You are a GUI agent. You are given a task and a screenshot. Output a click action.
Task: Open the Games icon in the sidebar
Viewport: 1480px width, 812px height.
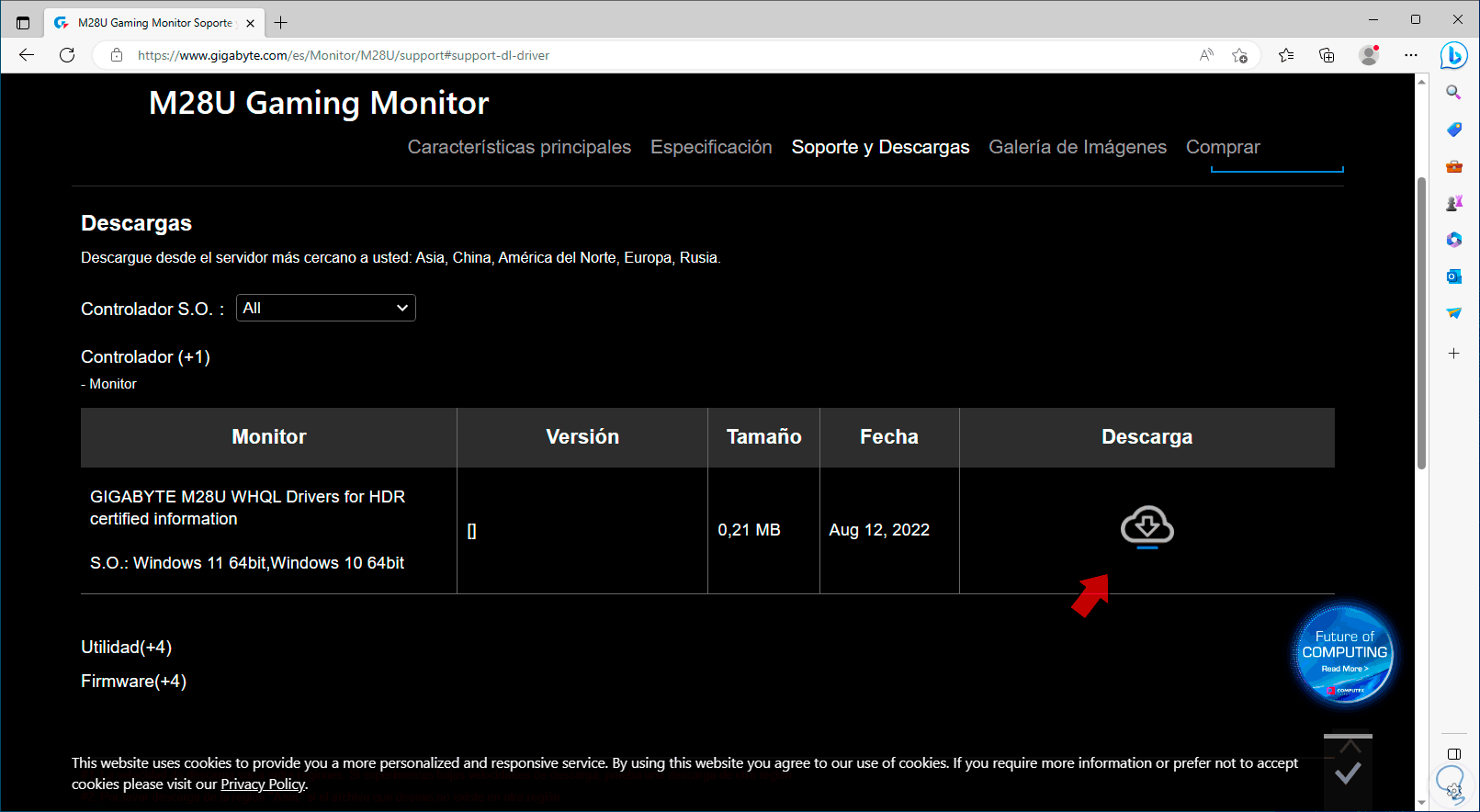click(x=1453, y=203)
